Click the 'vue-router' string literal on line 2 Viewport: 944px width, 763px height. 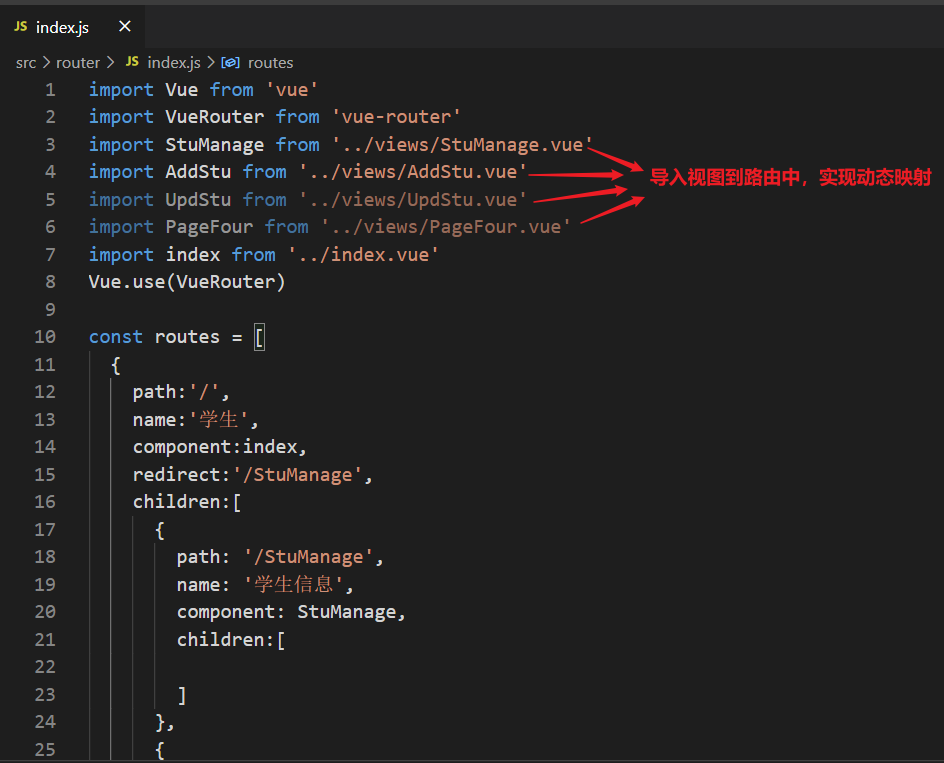coord(397,116)
